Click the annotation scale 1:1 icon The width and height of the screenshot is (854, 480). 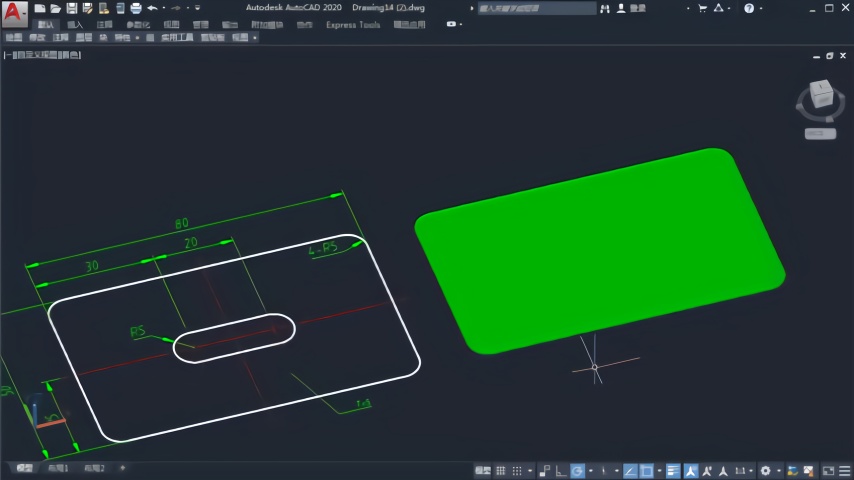pyautogui.click(x=740, y=471)
